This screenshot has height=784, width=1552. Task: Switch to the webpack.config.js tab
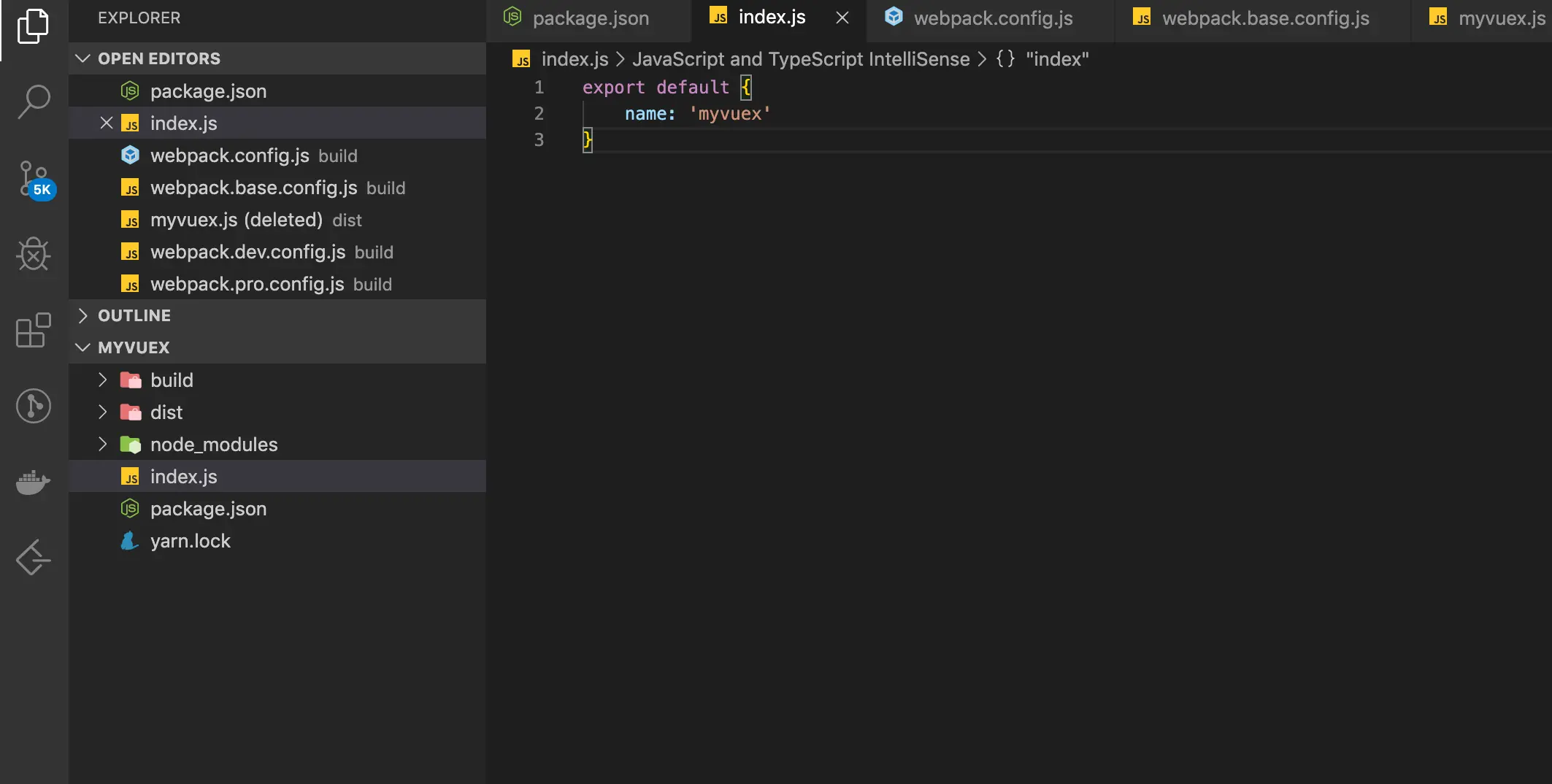993,18
